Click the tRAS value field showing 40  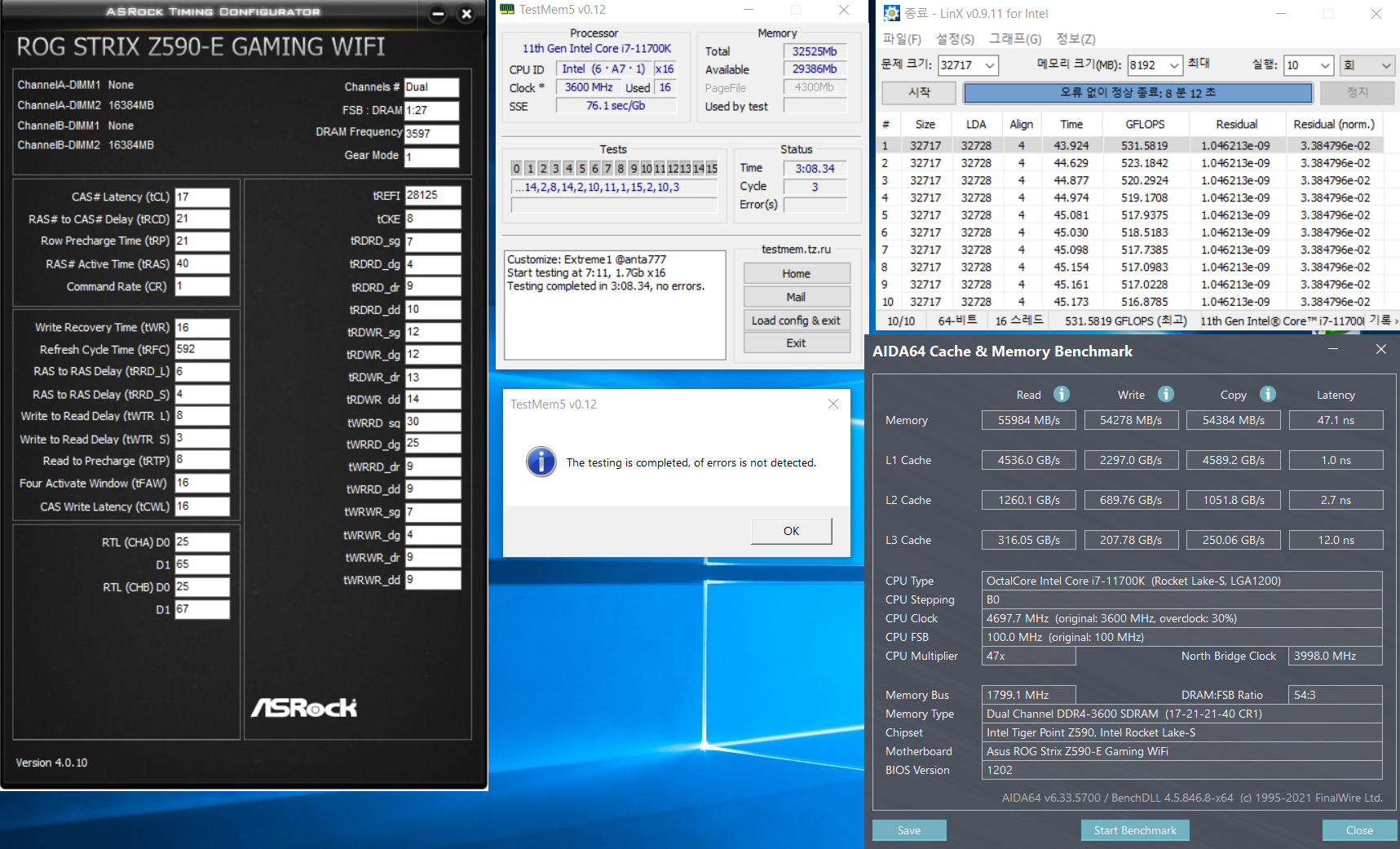click(x=202, y=264)
